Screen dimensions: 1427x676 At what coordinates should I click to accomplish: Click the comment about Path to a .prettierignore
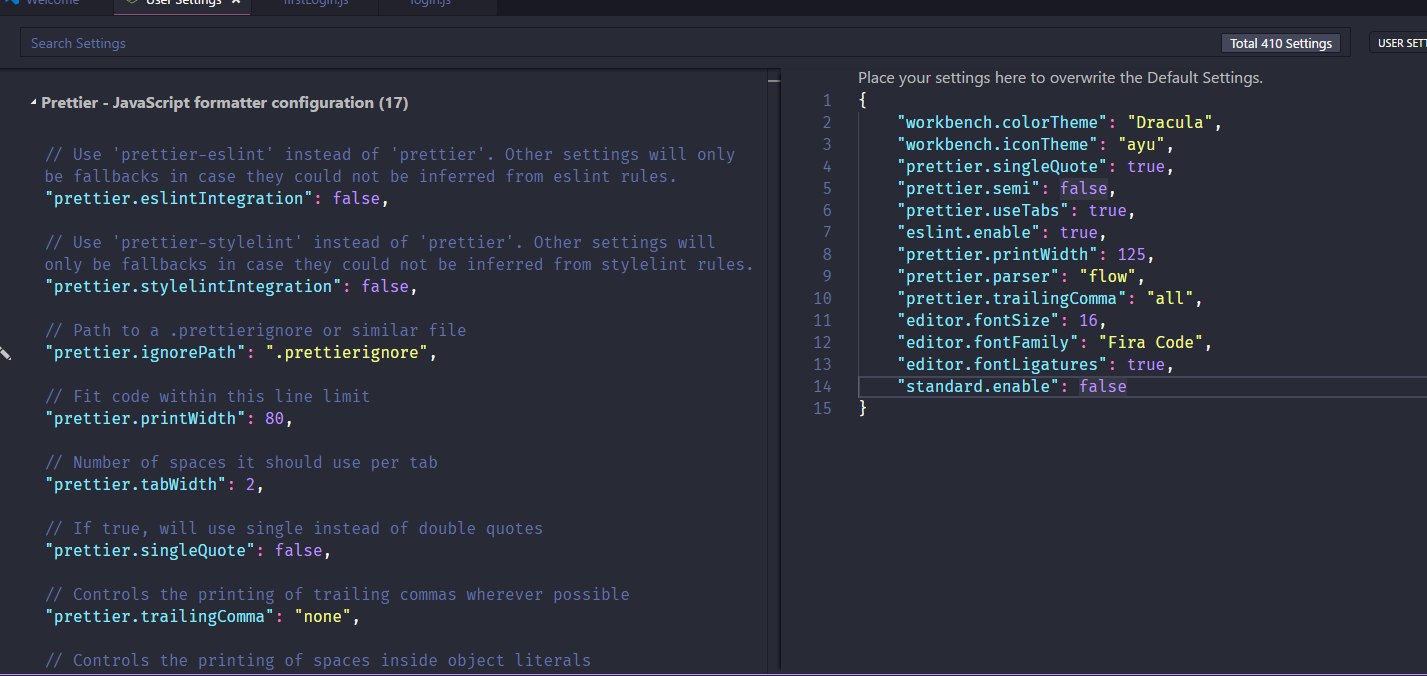(256, 330)
